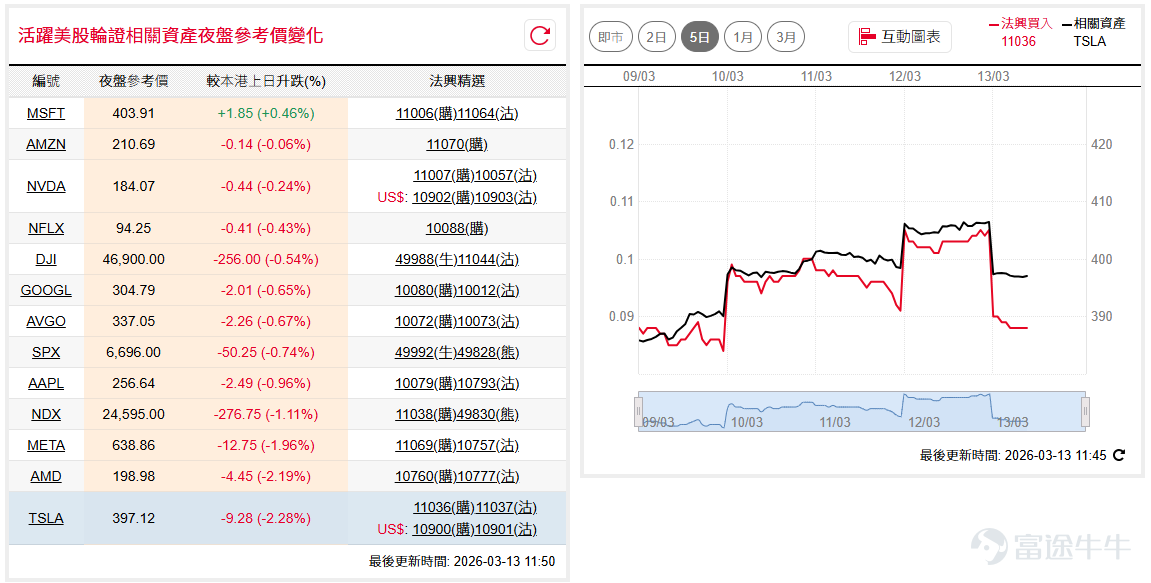Open warrant 10757(沽) for META
Viewport: 1151px width, 583px height.
tap(487, 445)
